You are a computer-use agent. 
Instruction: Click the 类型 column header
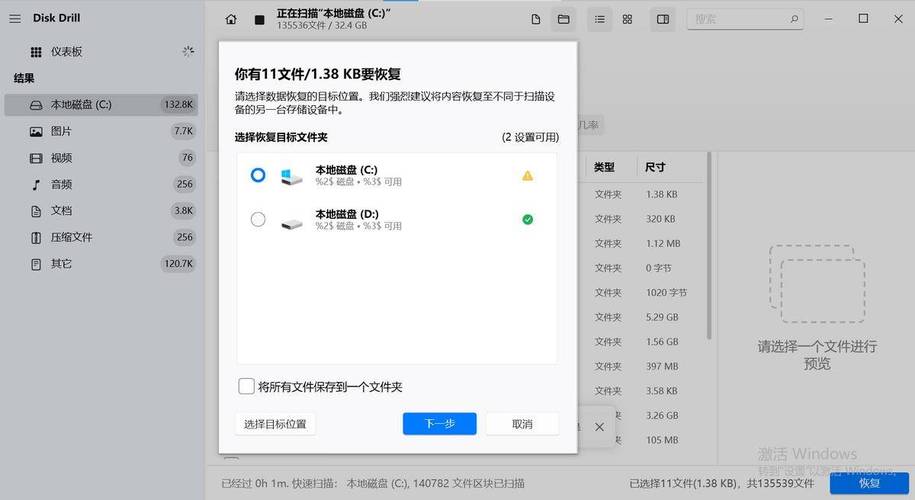(604, 167)
